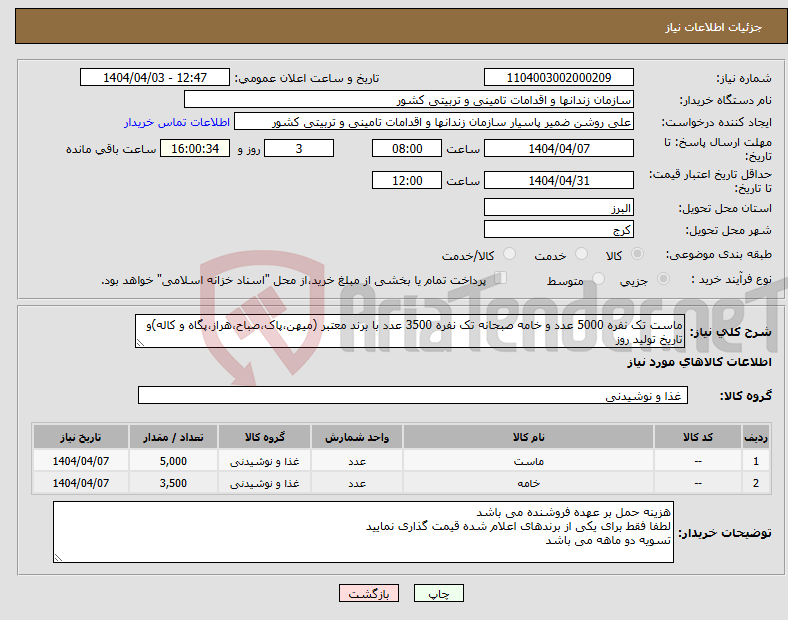Click the response deadline date 1404/04/07 field
The image size is (788, 620).
click(x=558, y=148)
